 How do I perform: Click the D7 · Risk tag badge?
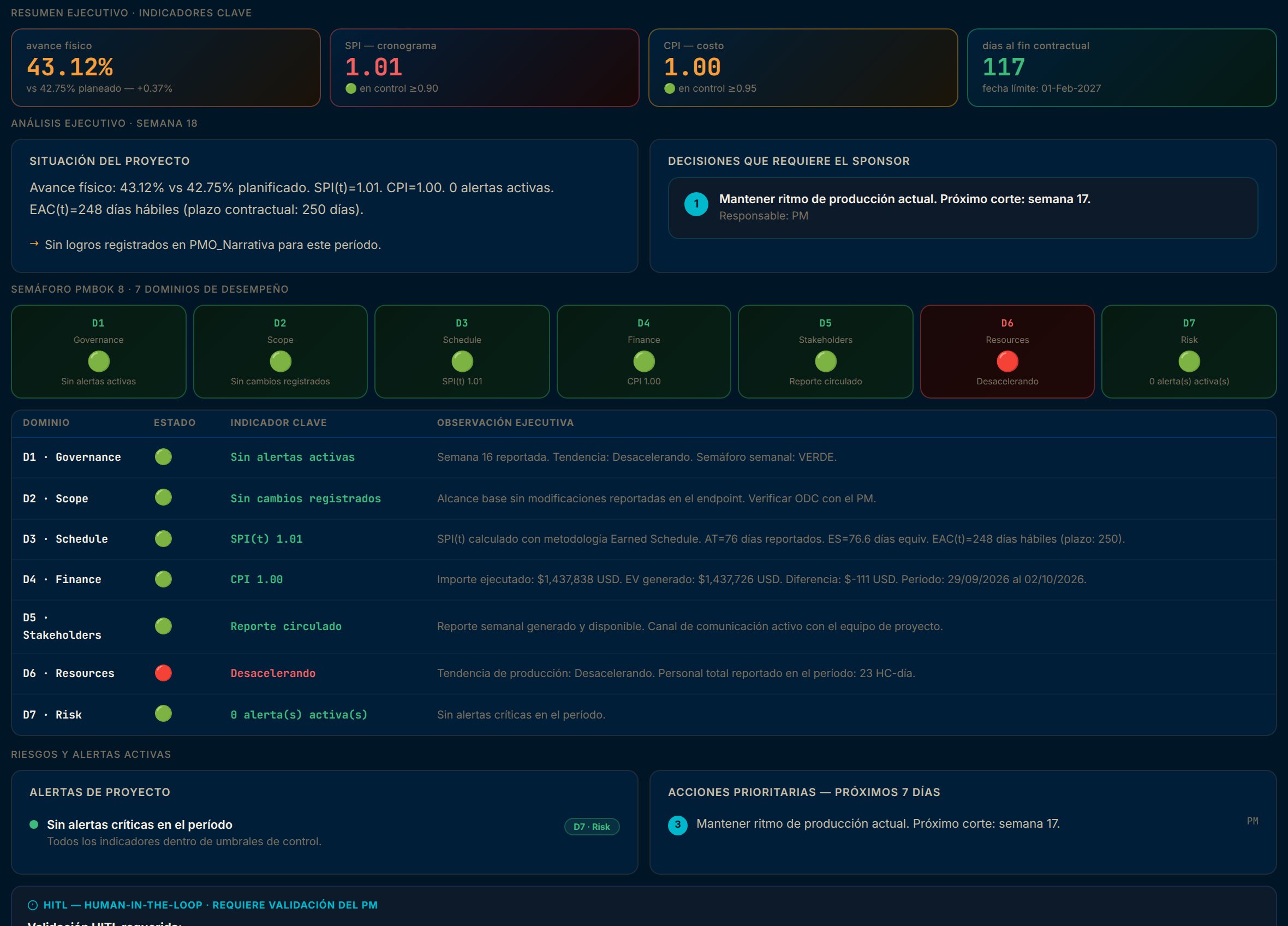tap(592, 827)
